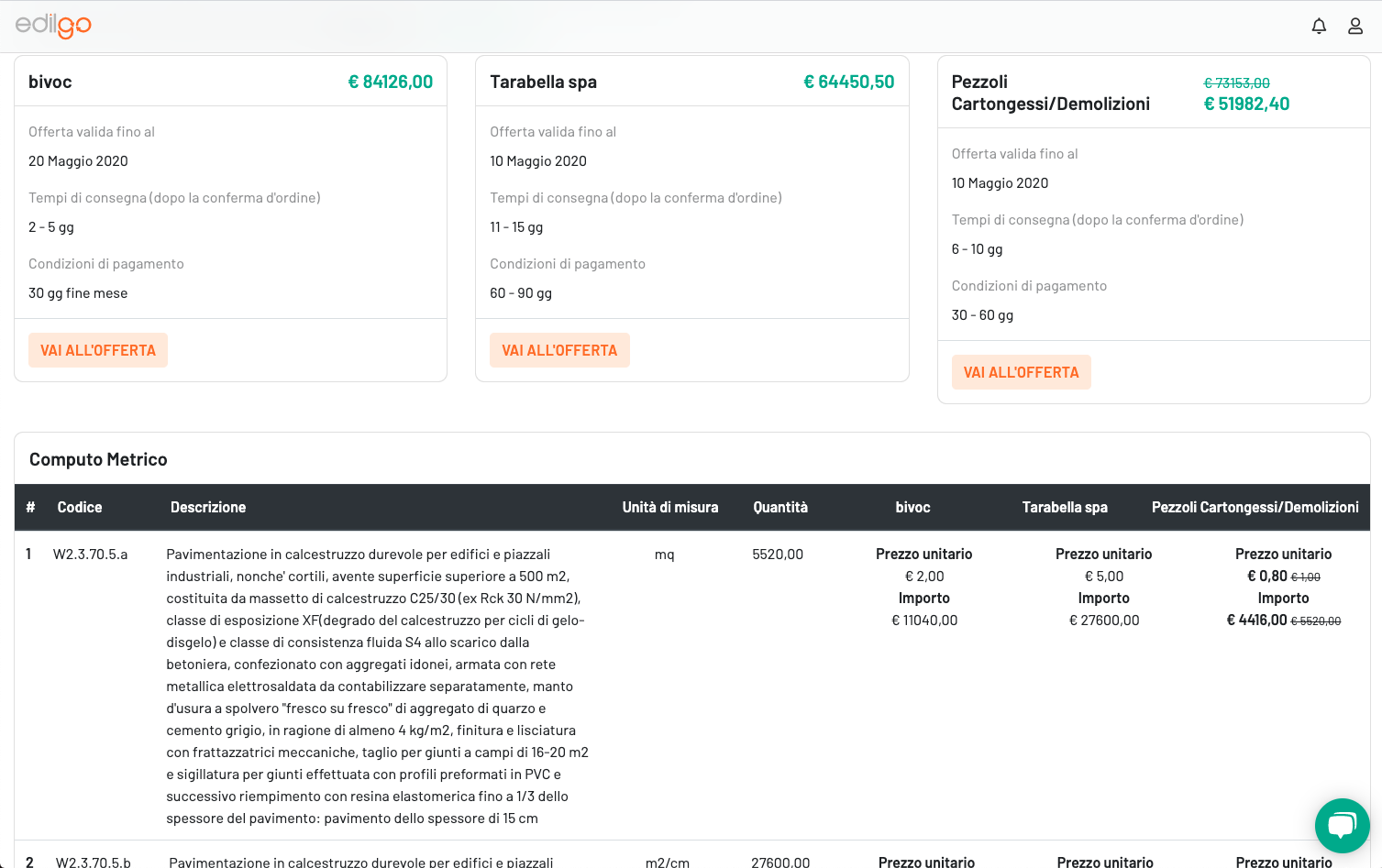This screenshot has width=1382, height=868.
Task: Open the live chat widget
Action: pyautogui.click(x=1342, y=825)
